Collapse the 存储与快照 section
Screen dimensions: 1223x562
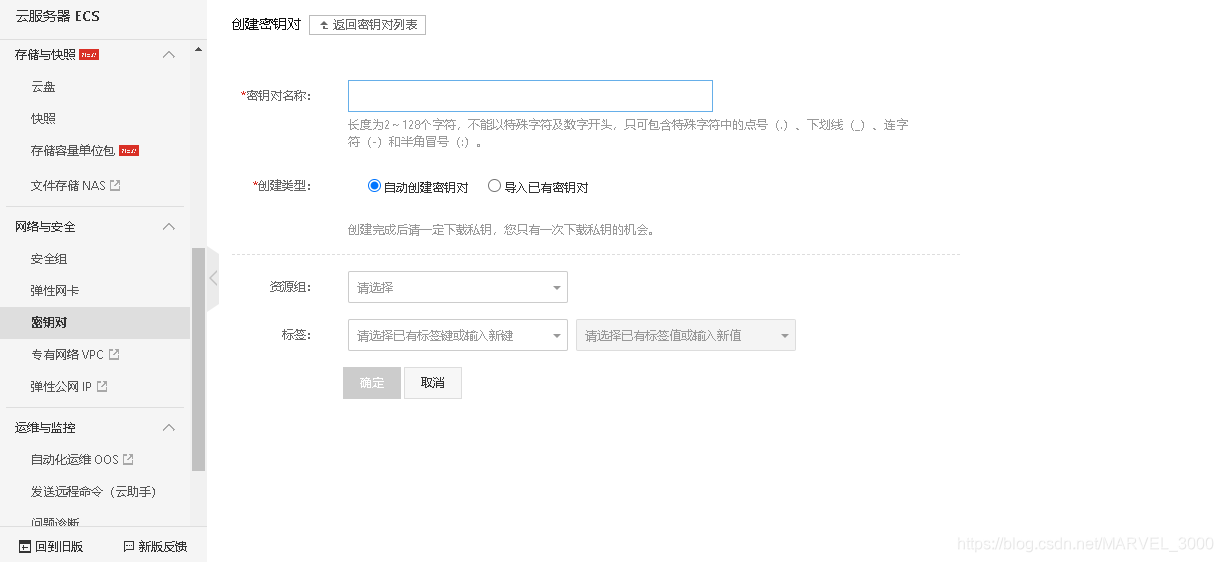[x=169, y=55]
